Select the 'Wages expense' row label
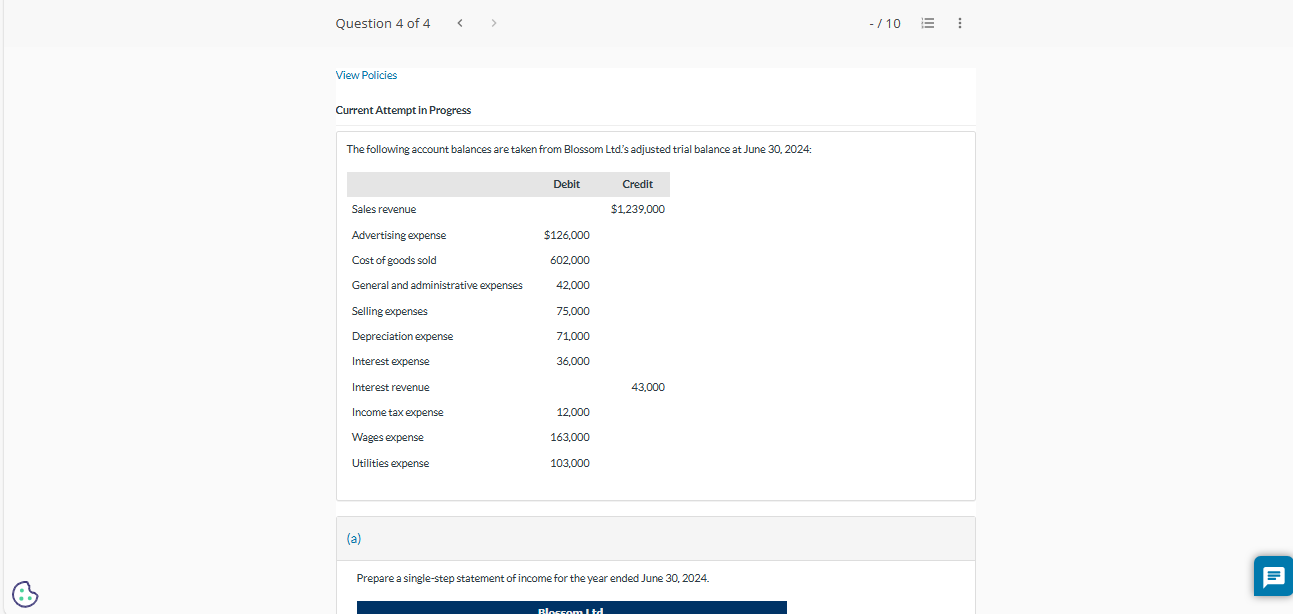The image size is (1293, 614). (x=388, y=437)
